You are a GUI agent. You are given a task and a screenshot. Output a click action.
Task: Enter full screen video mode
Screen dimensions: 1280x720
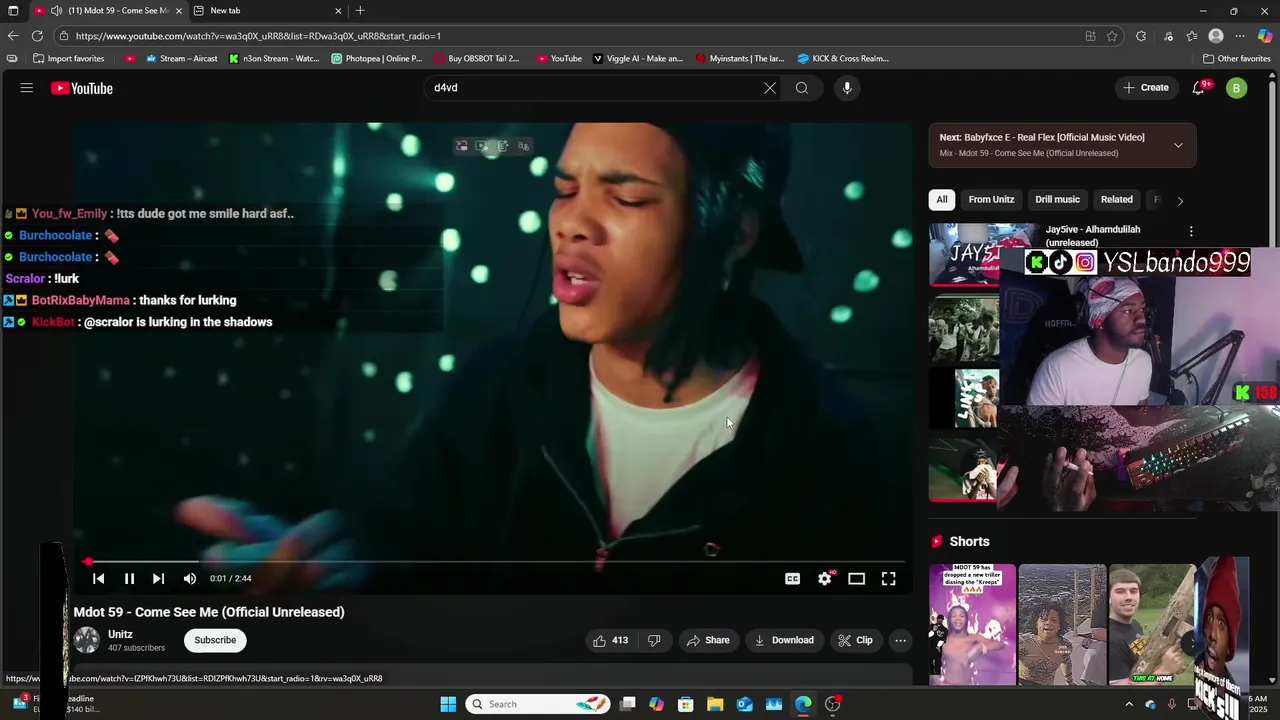(x=889, y=579)
